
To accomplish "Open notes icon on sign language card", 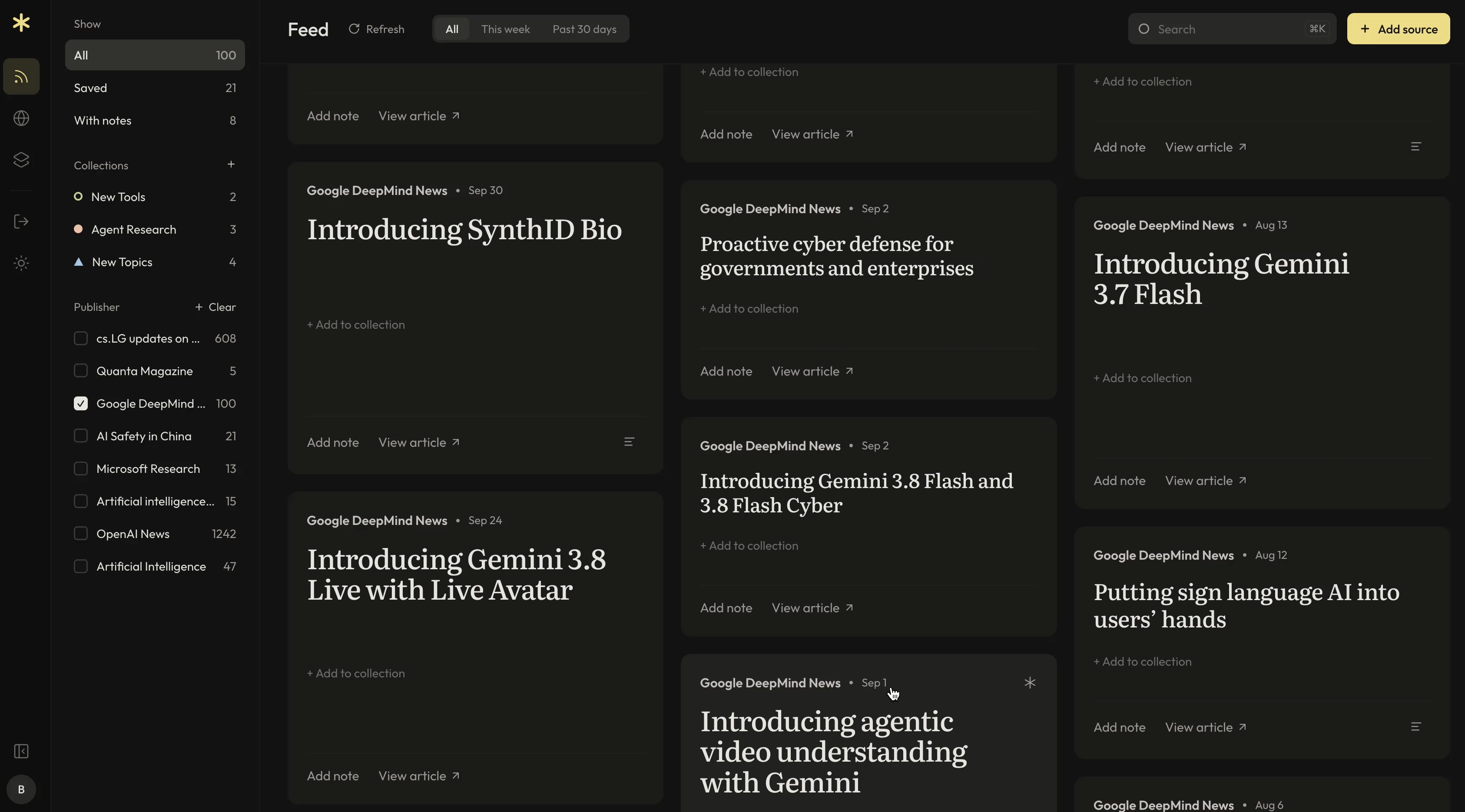I will tap(1415, 726).
